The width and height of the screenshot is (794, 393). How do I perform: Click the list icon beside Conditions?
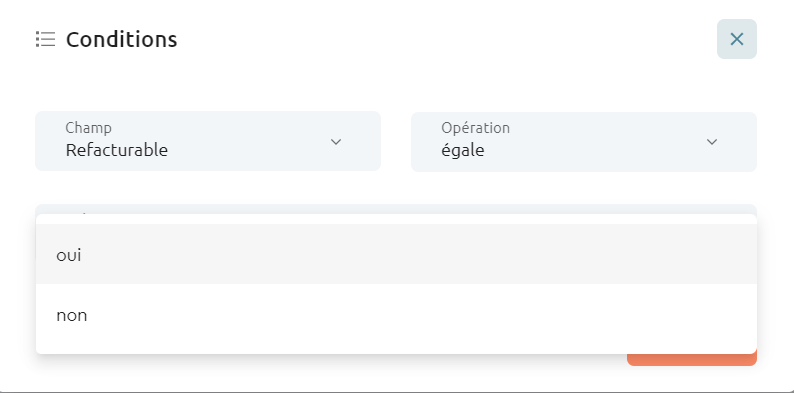point(46,39)
